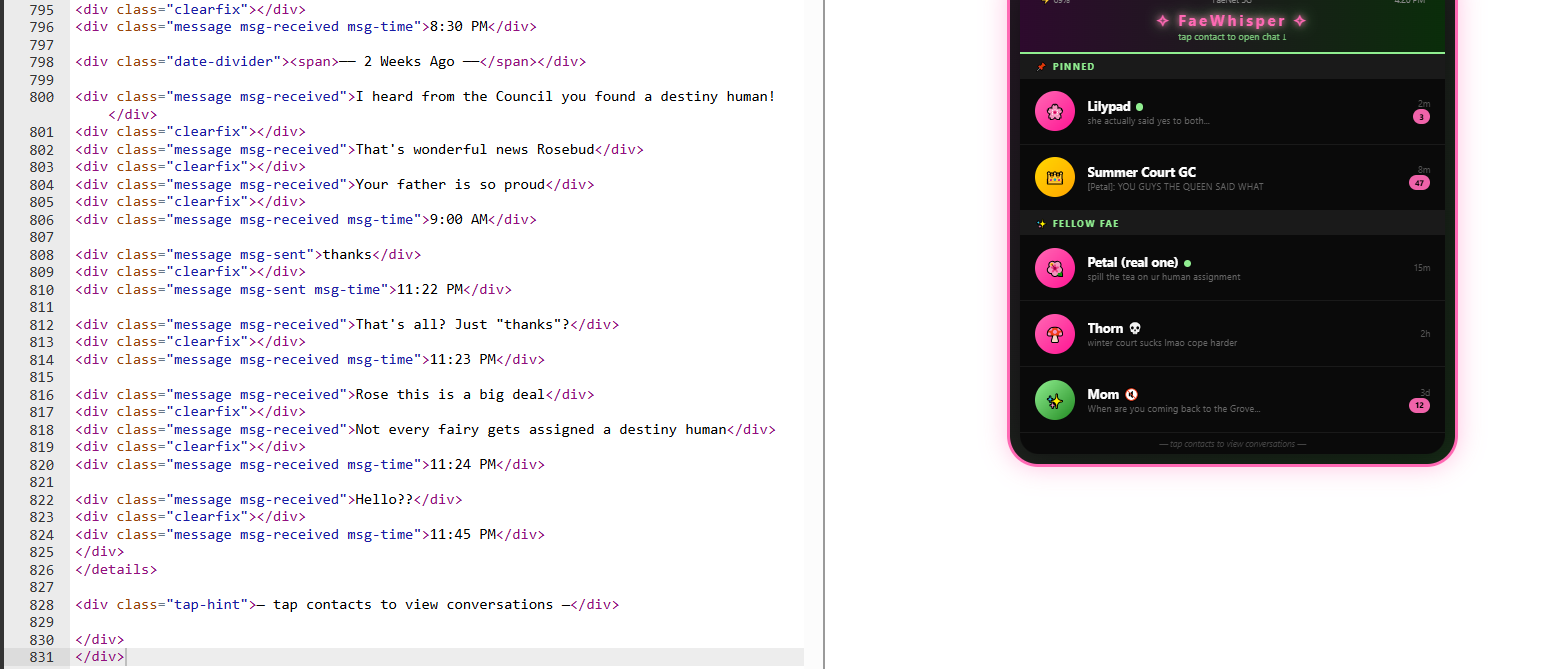Click preview 'winter court sucks lmao cope harder'

1162,343
